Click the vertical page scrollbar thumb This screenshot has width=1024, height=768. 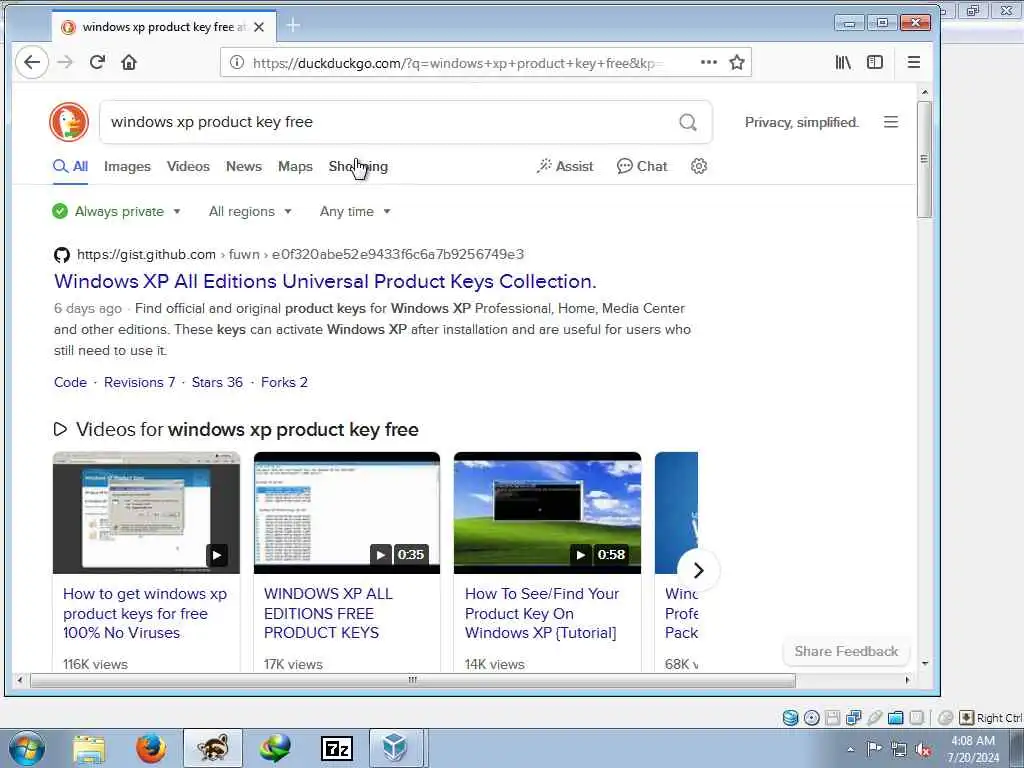point(924,159)
